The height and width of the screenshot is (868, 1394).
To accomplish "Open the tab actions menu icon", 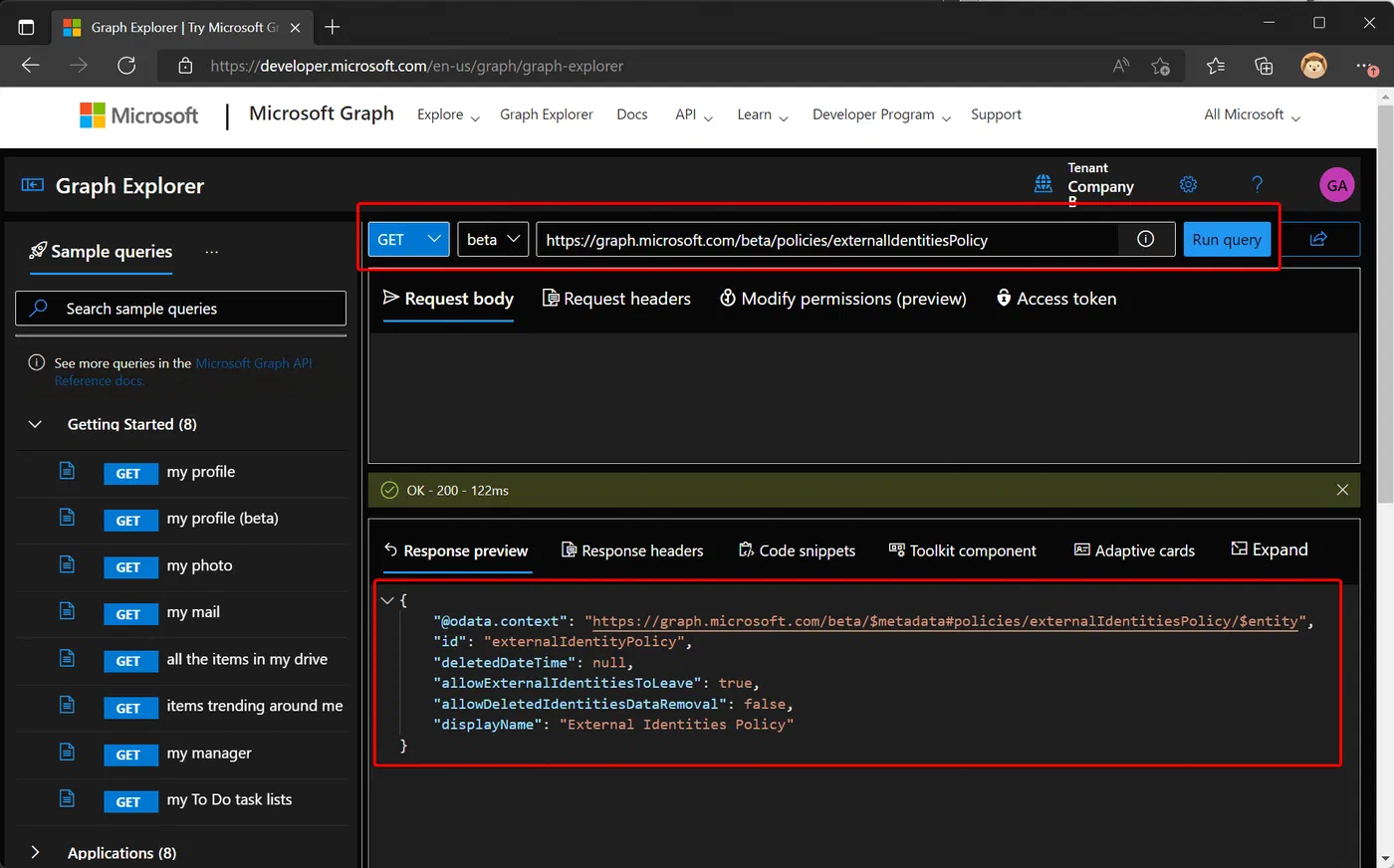I will [x=26, y=27].
